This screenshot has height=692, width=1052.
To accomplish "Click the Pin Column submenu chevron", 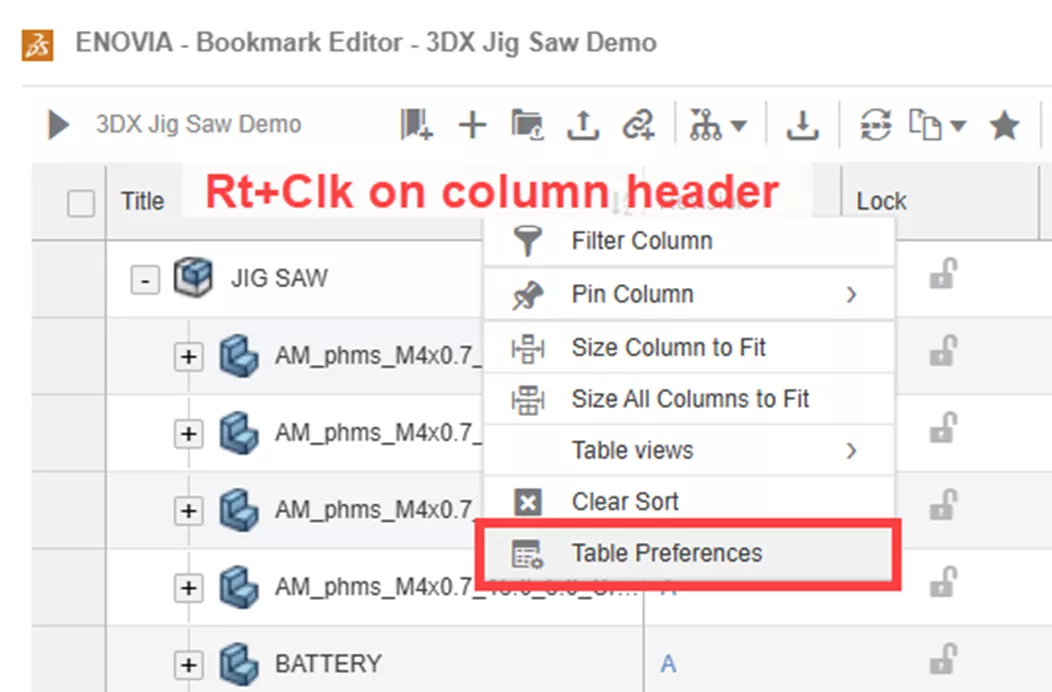I will click(851, 295).
